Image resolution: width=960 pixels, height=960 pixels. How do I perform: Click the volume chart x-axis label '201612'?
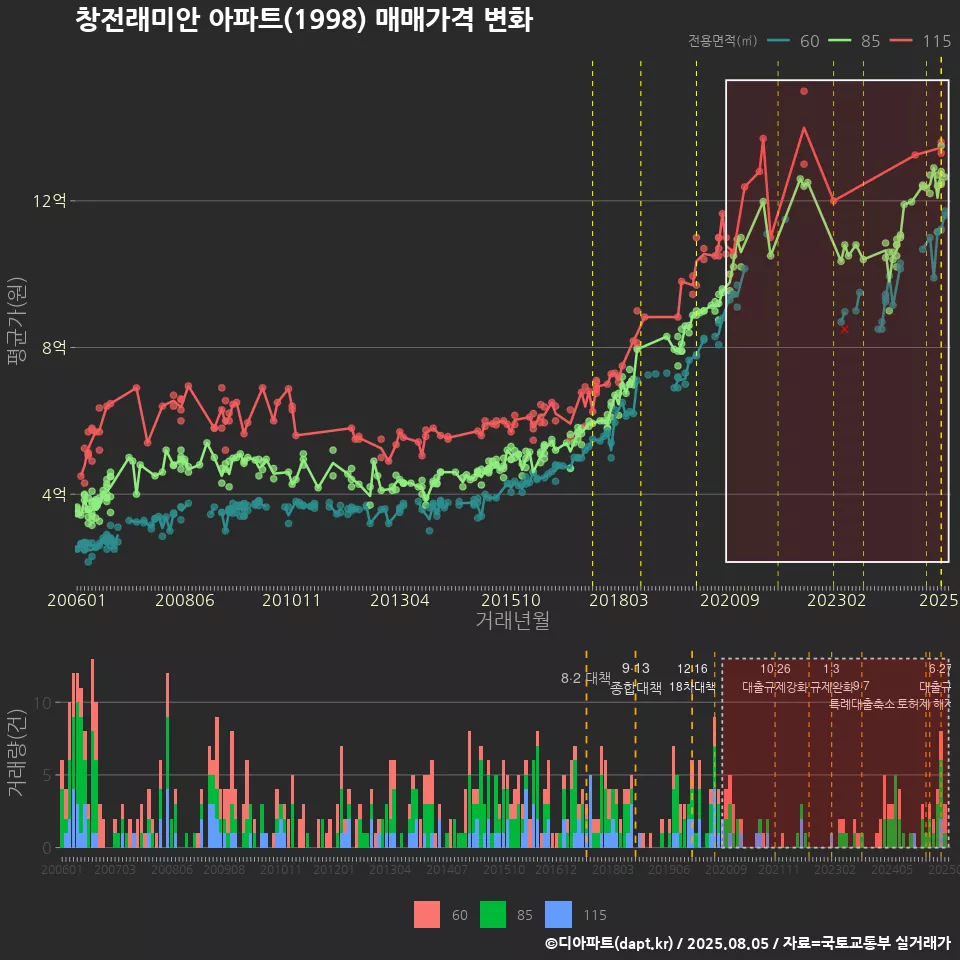click(x=556, y=869)
